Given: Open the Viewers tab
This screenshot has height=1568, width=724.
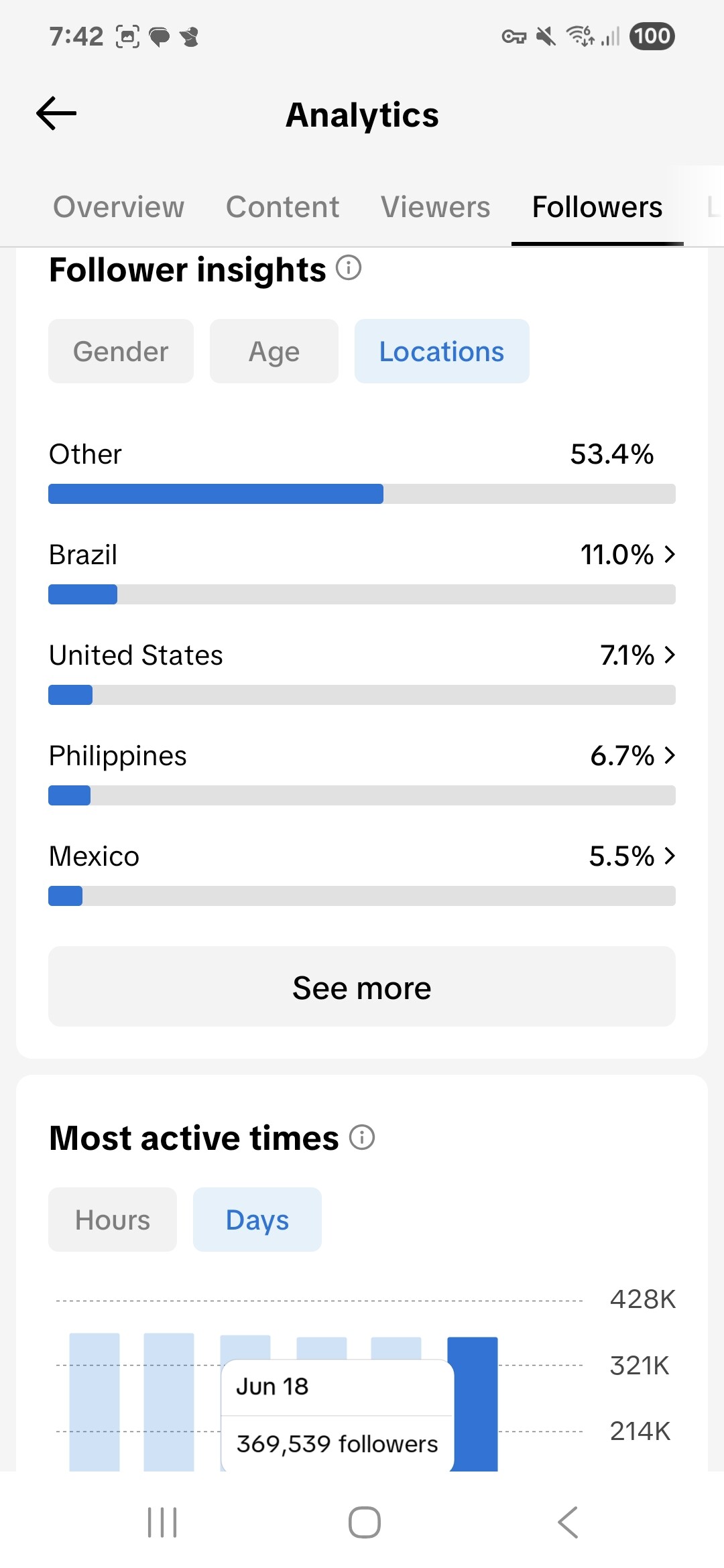Looking at the screenshot, I should tap(436, 207).
